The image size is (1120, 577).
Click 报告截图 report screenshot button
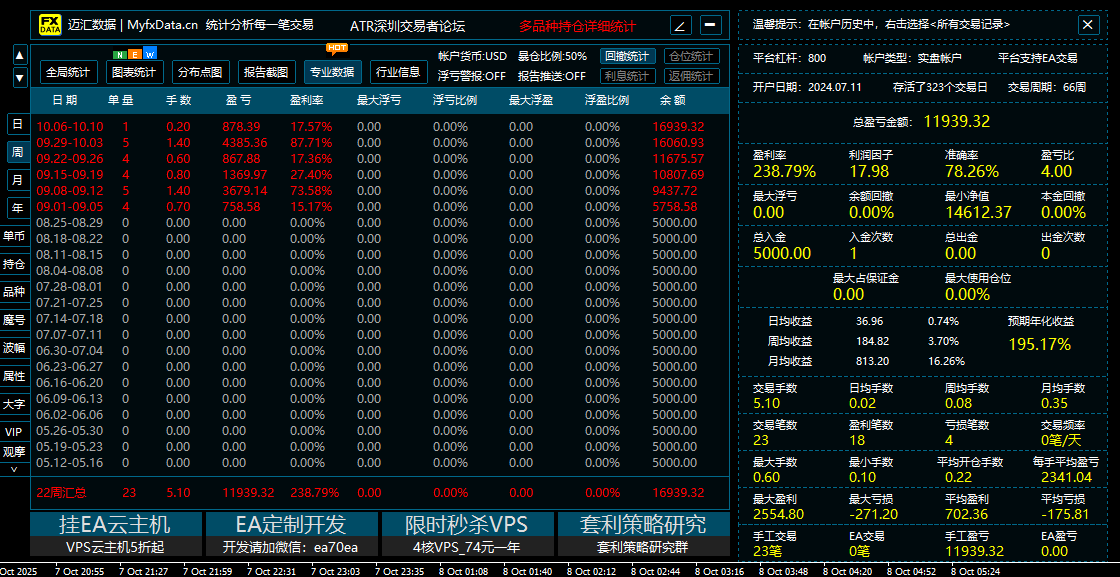[266, 72]
